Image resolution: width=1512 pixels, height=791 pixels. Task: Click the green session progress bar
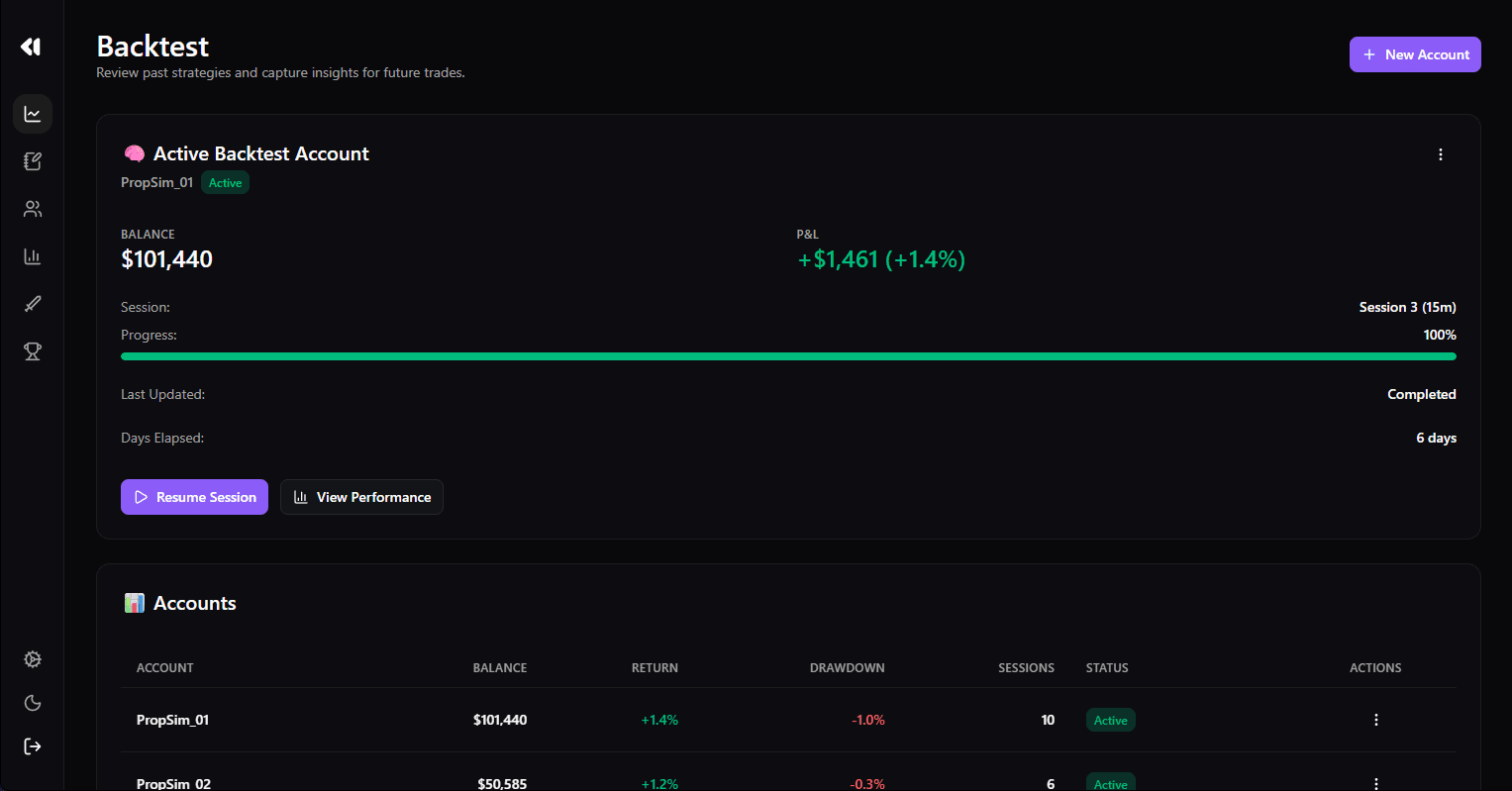pyautogui.click(x=788, y=356)
